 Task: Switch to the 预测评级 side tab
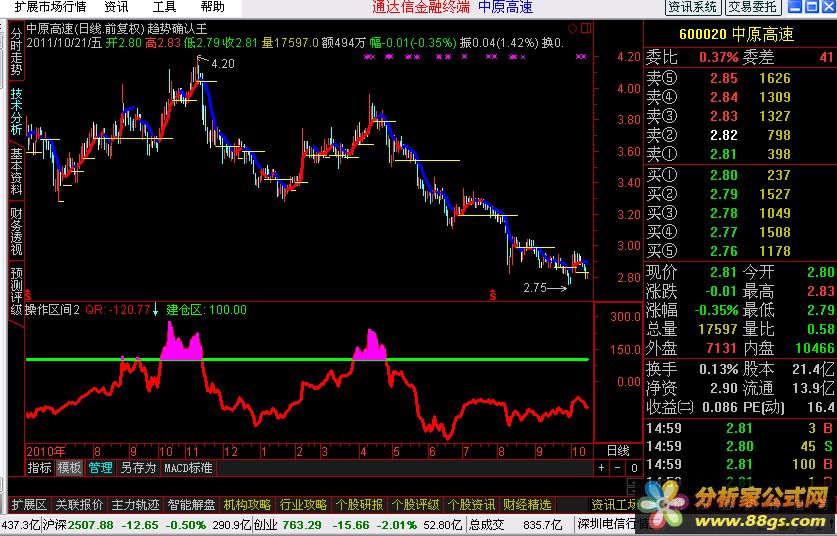pyautogui.click(x=17, y=290)
